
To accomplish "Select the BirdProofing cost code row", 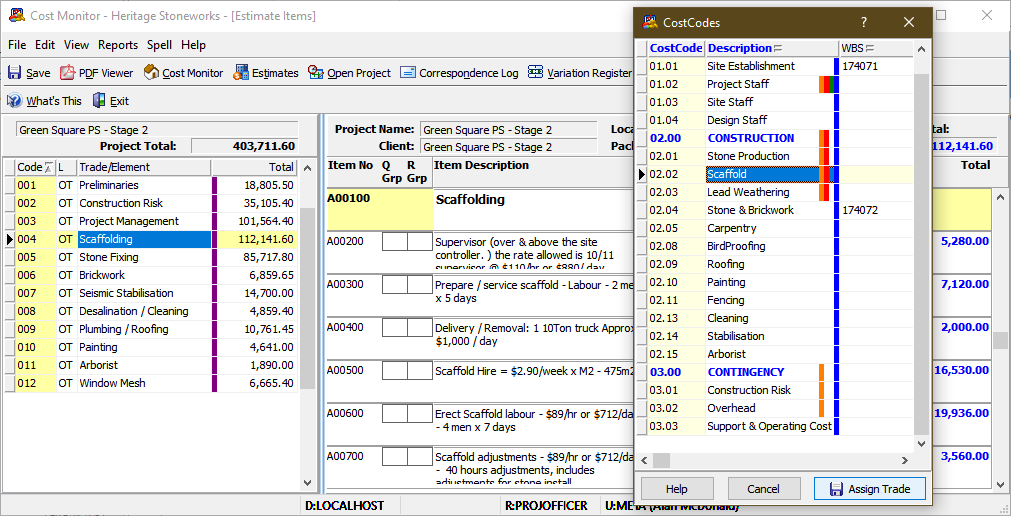I will tap(775, 246).
